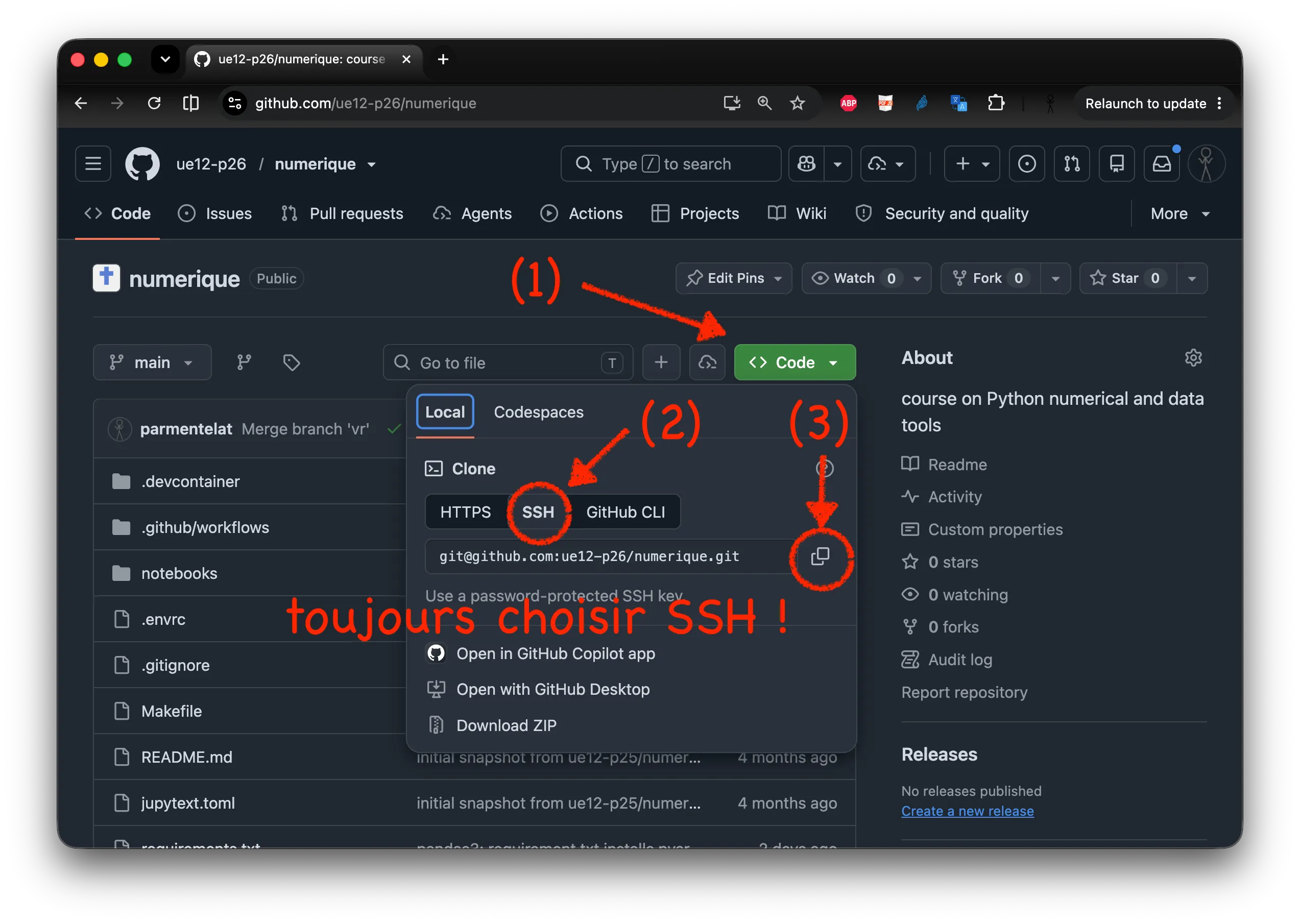Open Pull requests icon in the header
The height and width of the screenshot is (924, 1300).
click(1071, 164)
